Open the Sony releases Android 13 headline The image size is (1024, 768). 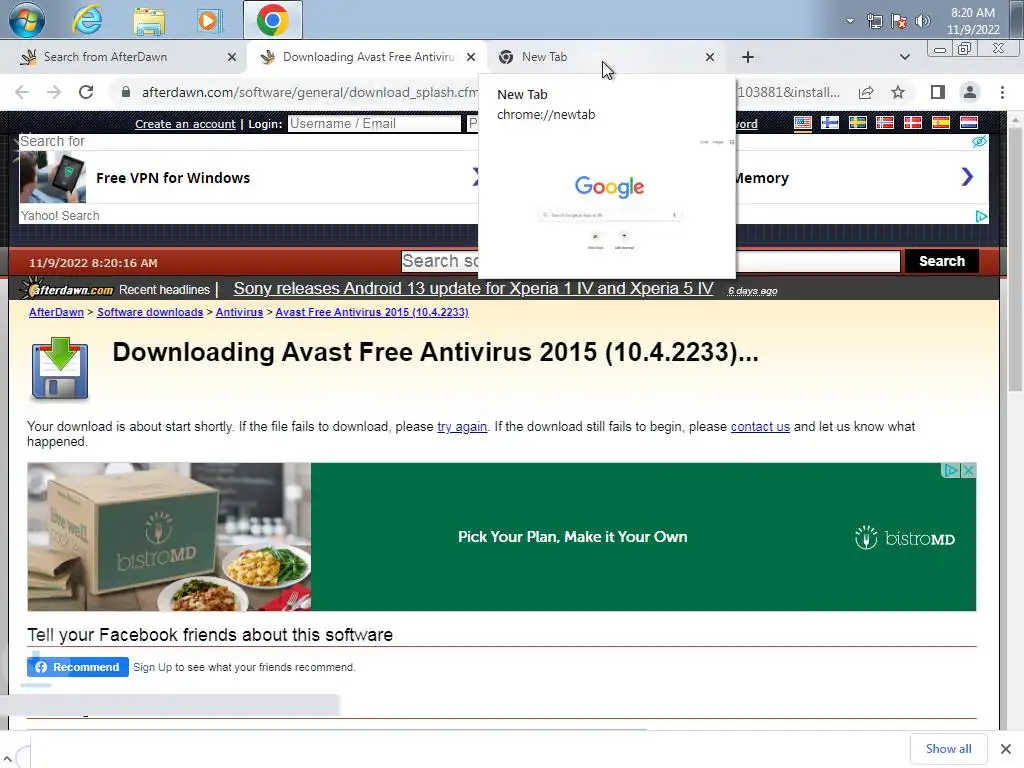tap(473, 289)
